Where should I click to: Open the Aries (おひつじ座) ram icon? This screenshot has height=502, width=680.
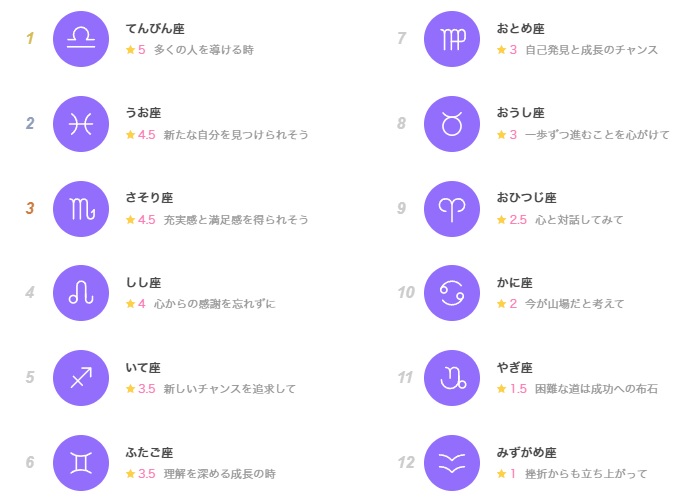452,209
